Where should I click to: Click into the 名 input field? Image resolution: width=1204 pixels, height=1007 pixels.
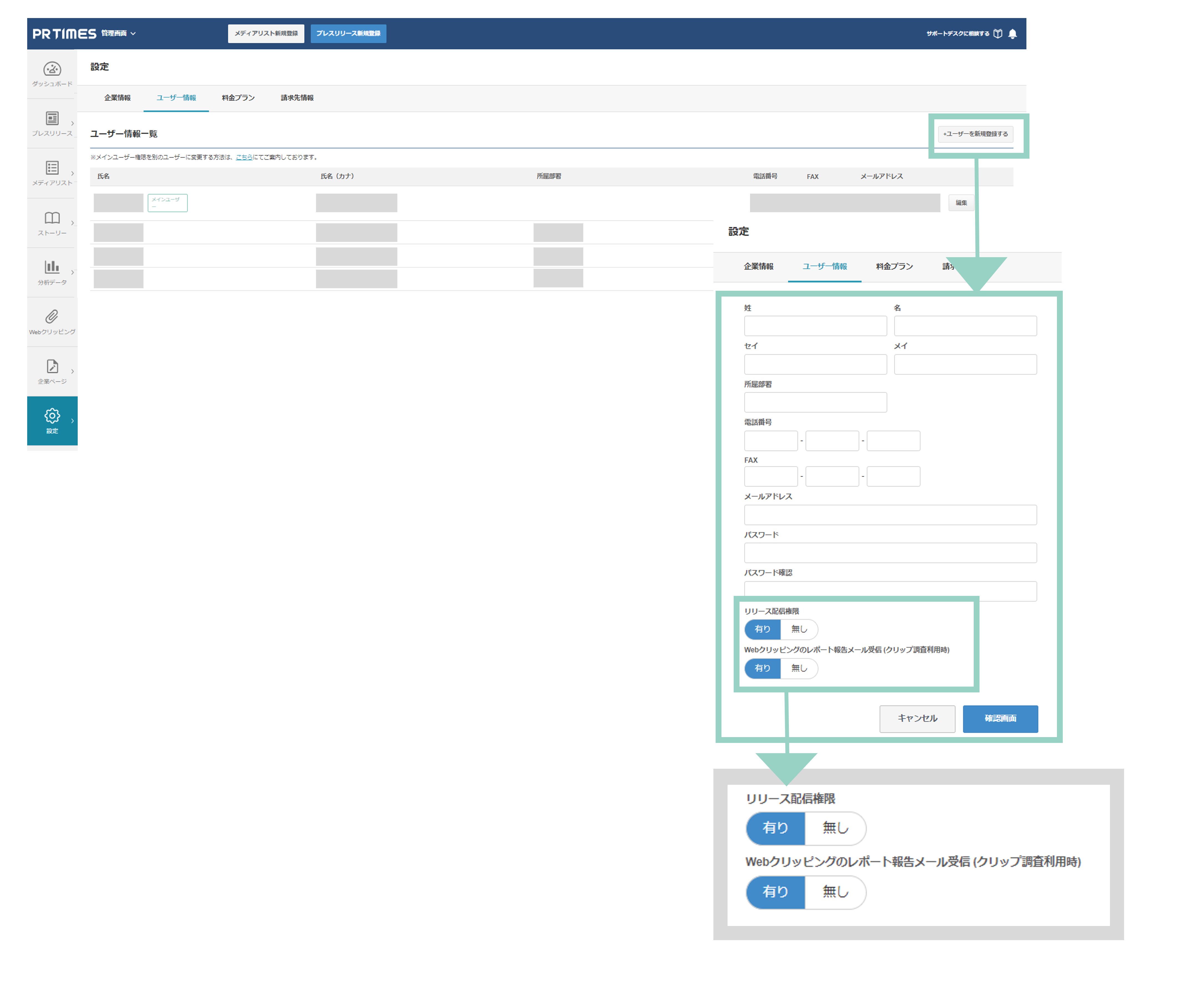click(x=965, y=326)
